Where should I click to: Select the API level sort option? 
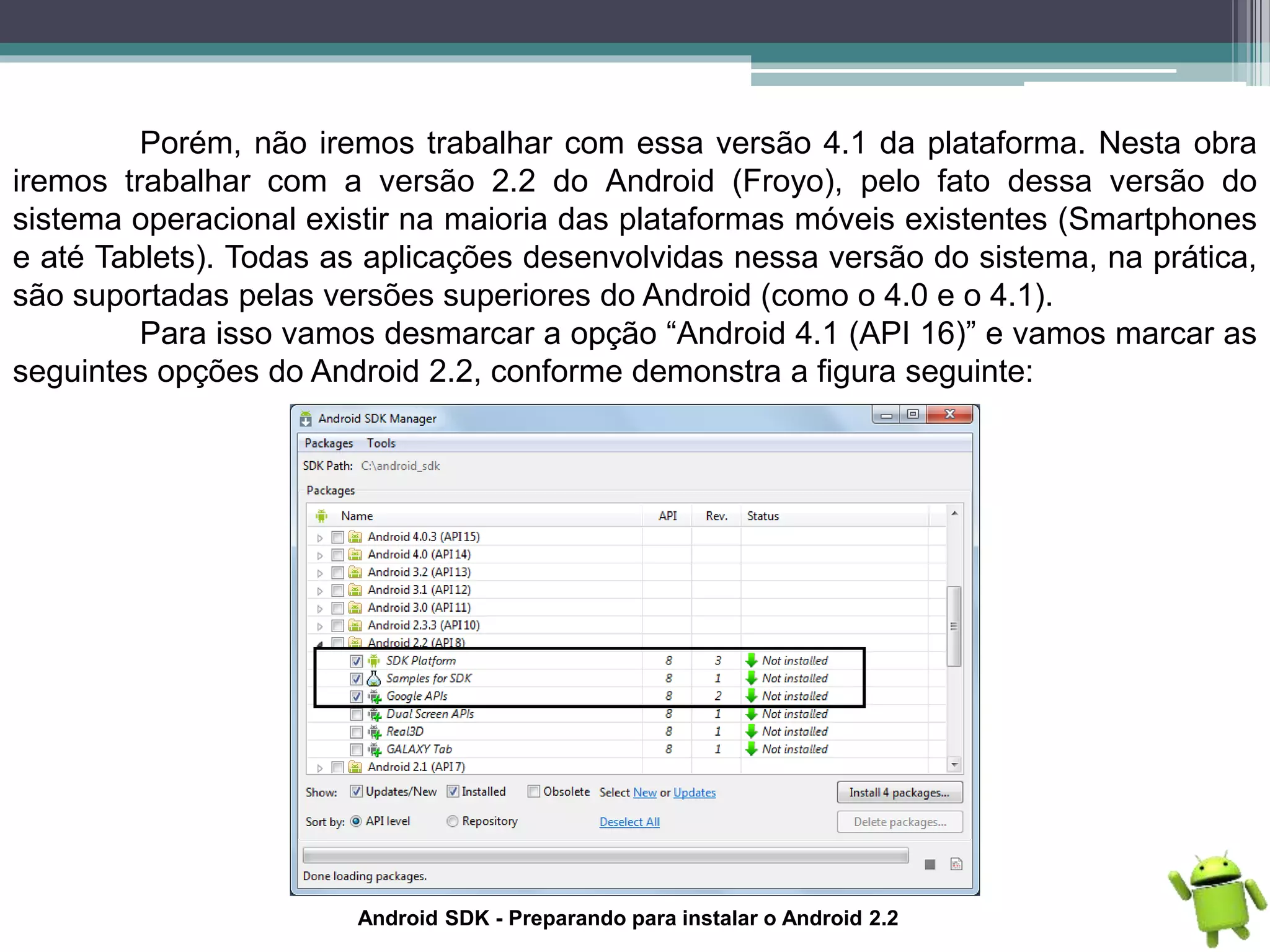point(356,821)
